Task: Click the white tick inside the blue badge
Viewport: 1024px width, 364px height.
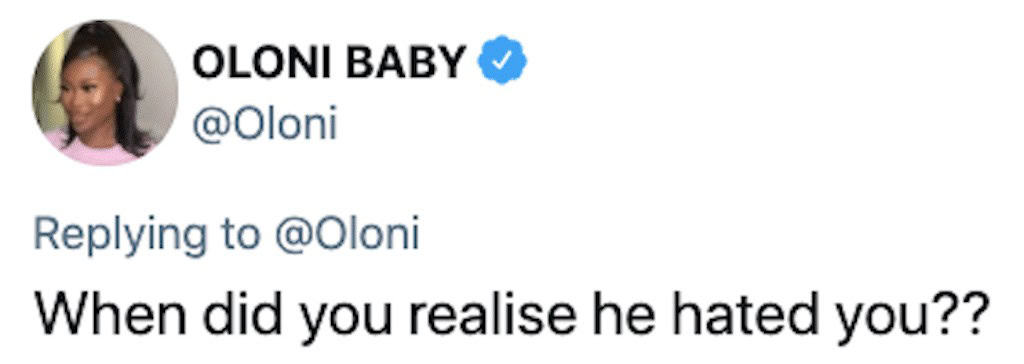Action: click(x=503, y=61)
